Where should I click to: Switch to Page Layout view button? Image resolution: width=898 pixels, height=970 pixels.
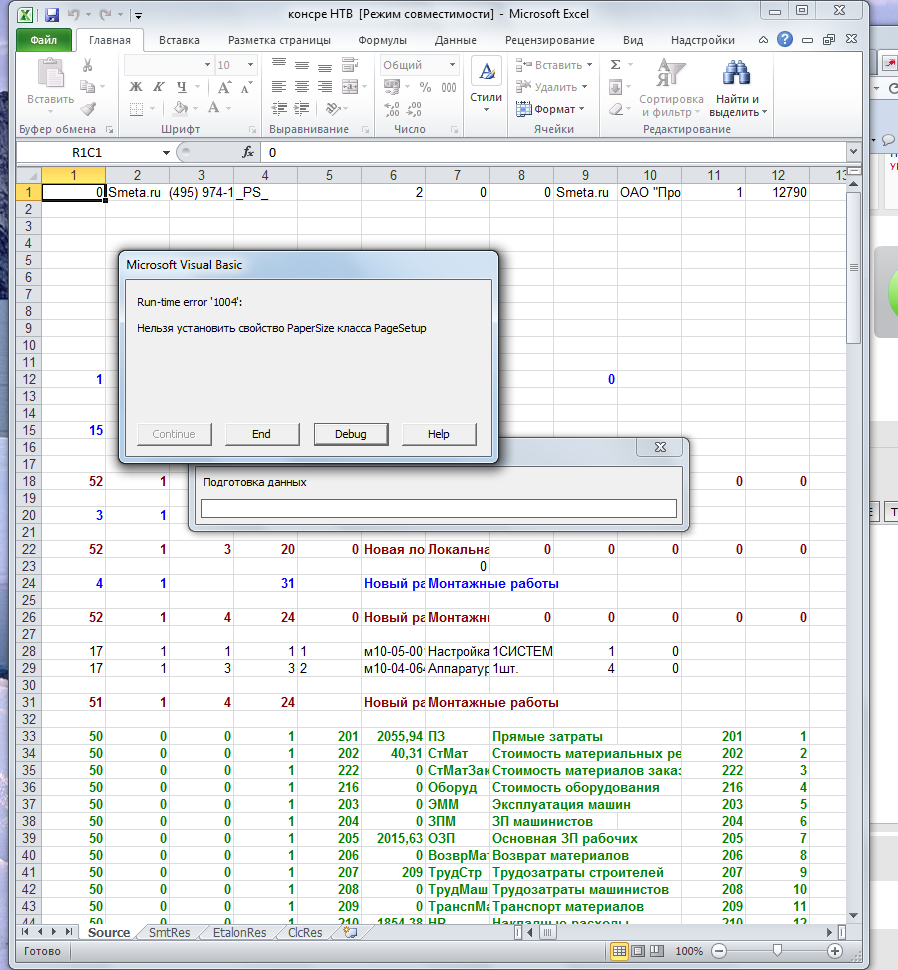click(x=639, y=951)
